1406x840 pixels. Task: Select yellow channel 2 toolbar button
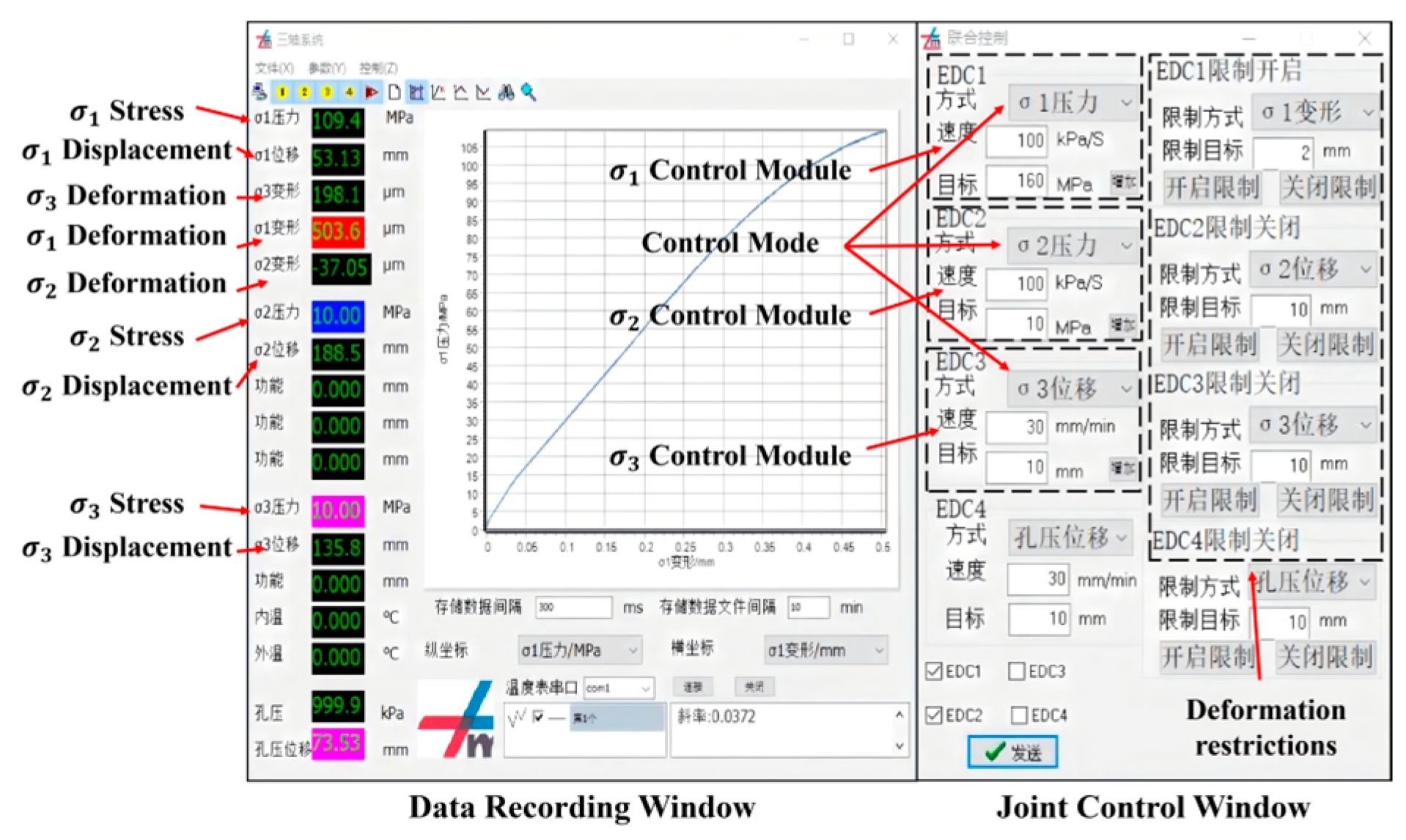pos(305,92)
